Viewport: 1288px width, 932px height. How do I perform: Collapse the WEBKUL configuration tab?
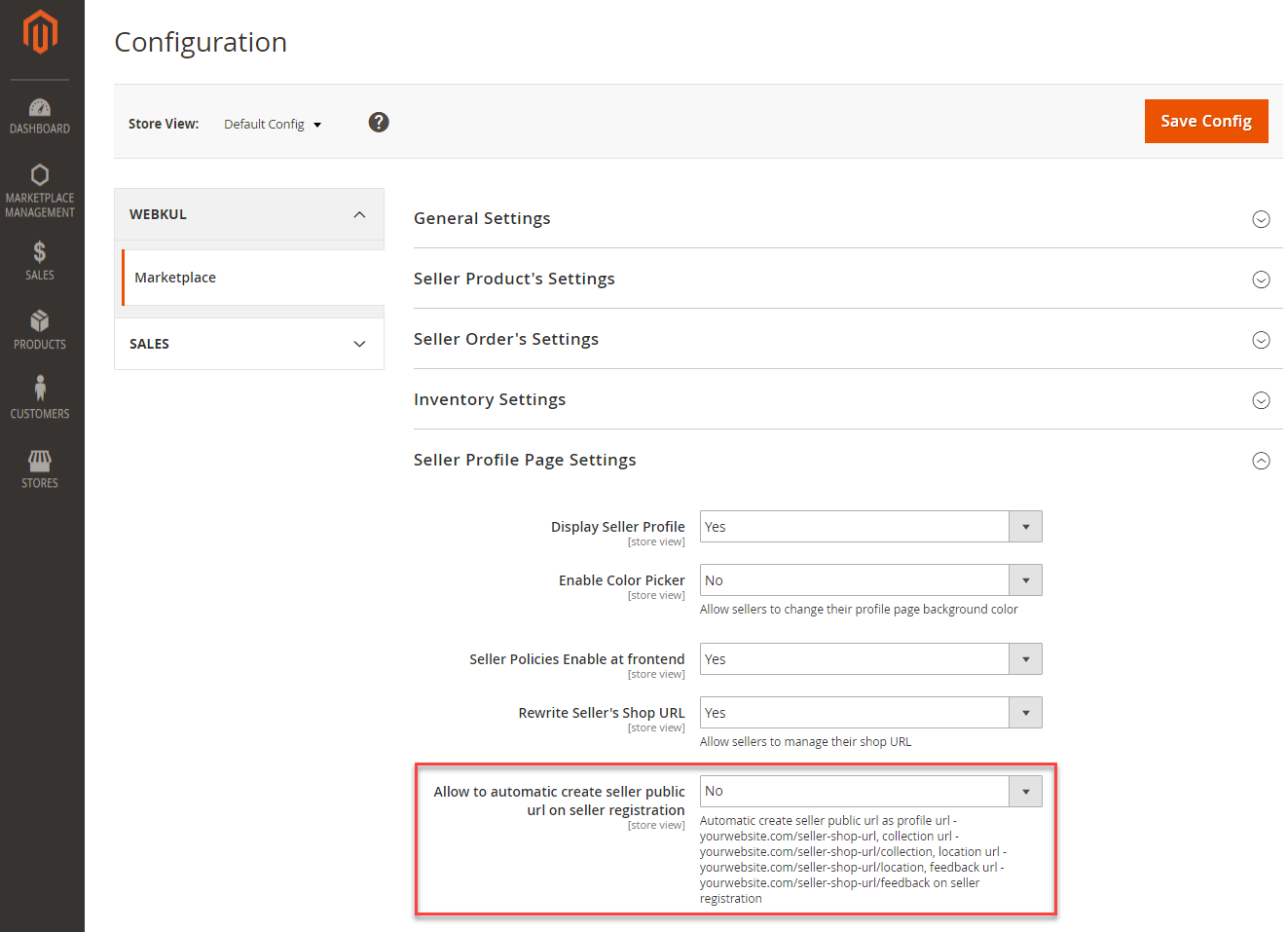249,214
